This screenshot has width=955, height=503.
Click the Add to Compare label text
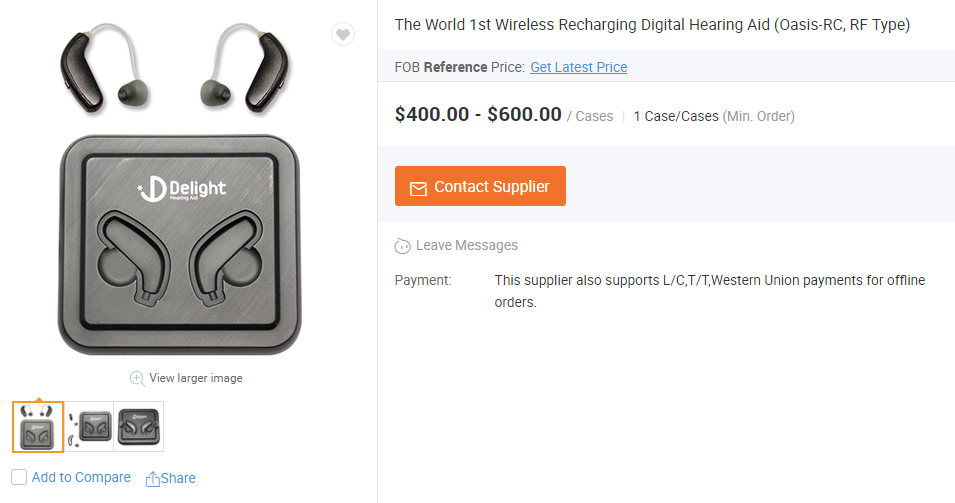click(81, 477)
